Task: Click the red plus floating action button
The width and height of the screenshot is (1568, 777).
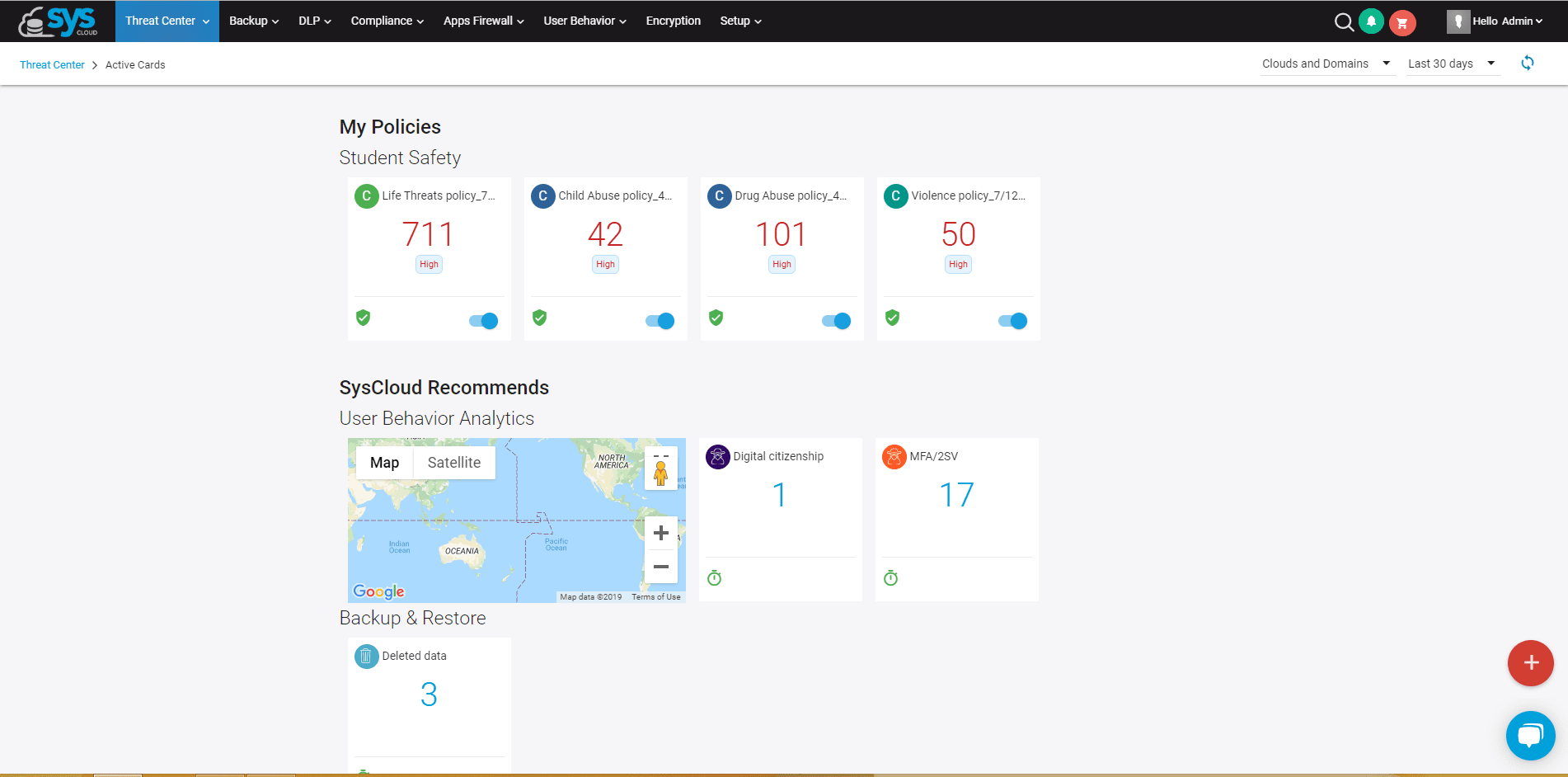Action: click(1530, 662)
